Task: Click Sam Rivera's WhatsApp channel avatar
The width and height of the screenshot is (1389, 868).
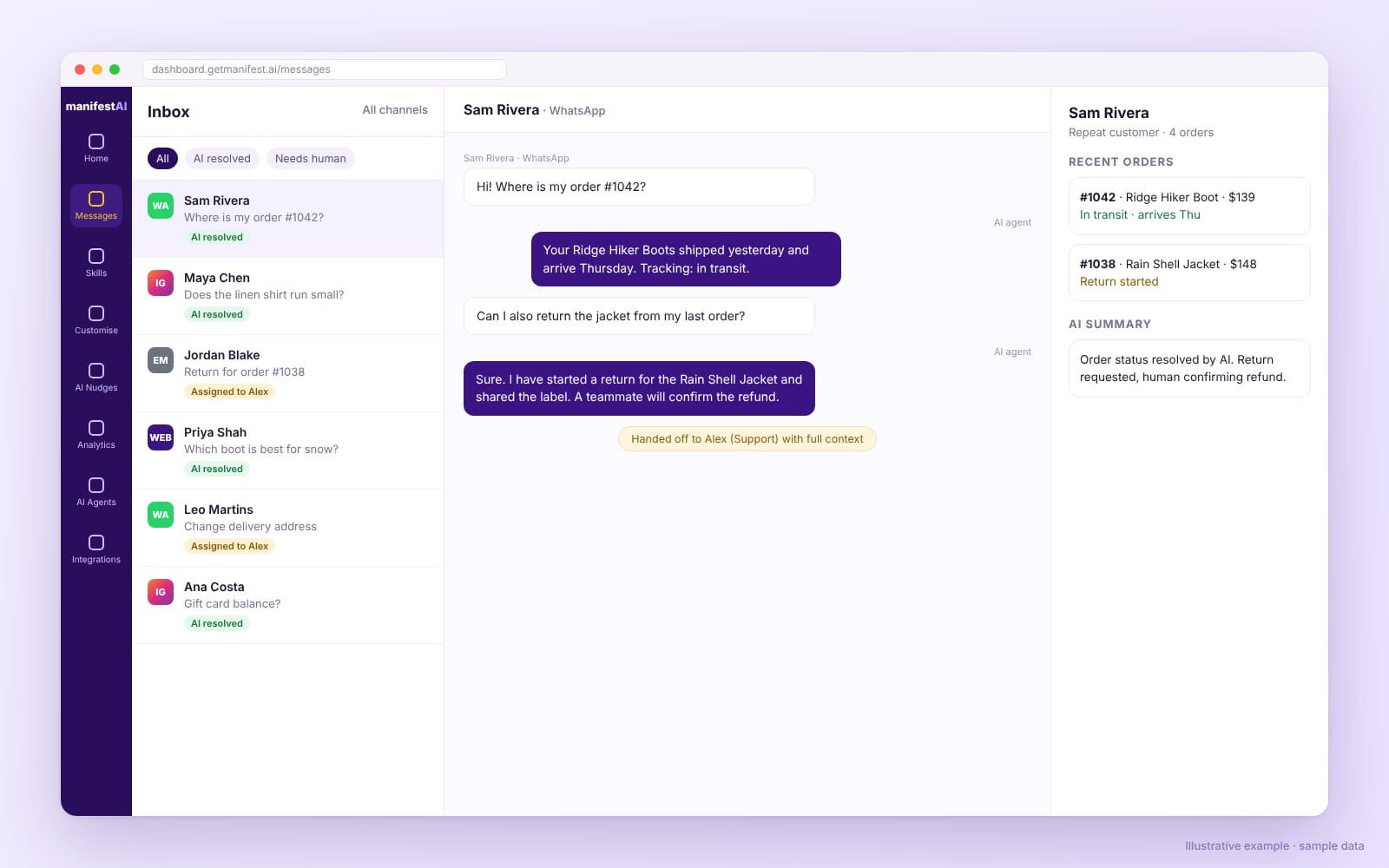Action: coord(161,206)
